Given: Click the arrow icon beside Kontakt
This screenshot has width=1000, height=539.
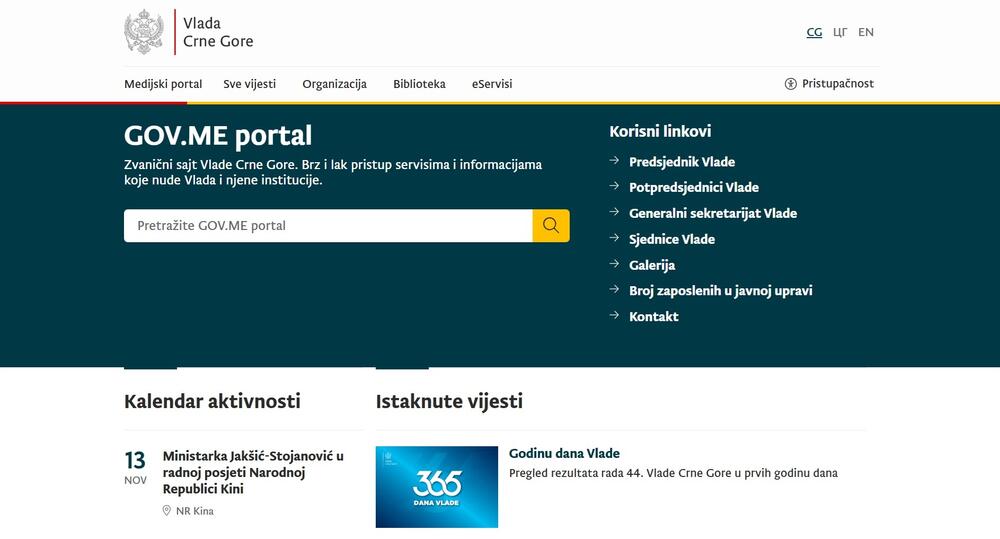Looking at the screenshot, I should (x=614, y=315).
